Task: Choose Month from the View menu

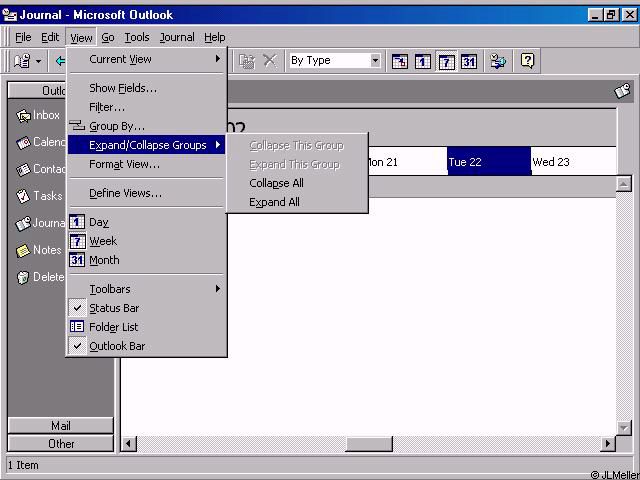Action: click(147, 260)
